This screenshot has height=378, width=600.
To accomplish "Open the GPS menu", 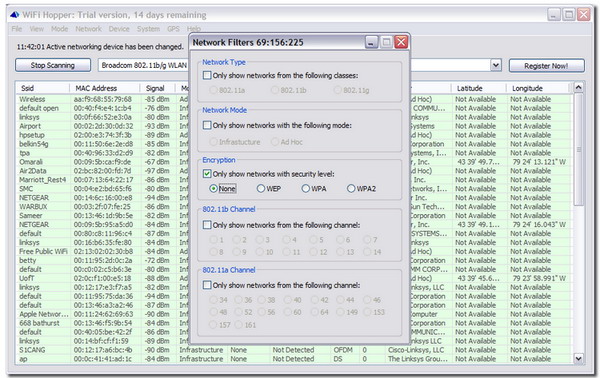I will pyautogui.click(x=173, y=29).
